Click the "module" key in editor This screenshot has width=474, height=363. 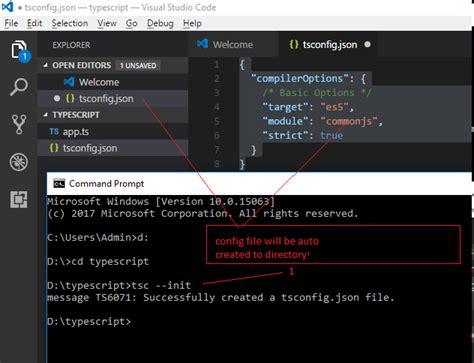285,121
